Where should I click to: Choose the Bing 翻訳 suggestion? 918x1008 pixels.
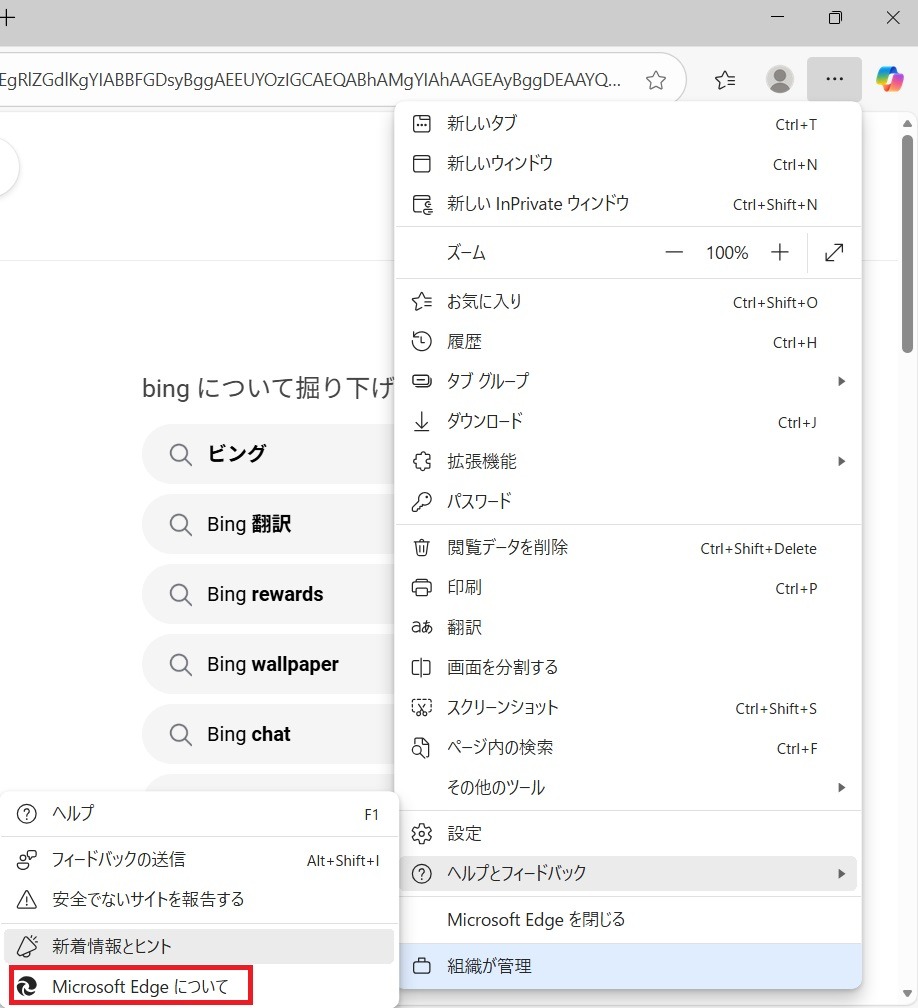pyautogui.click(x=249, y=524)
